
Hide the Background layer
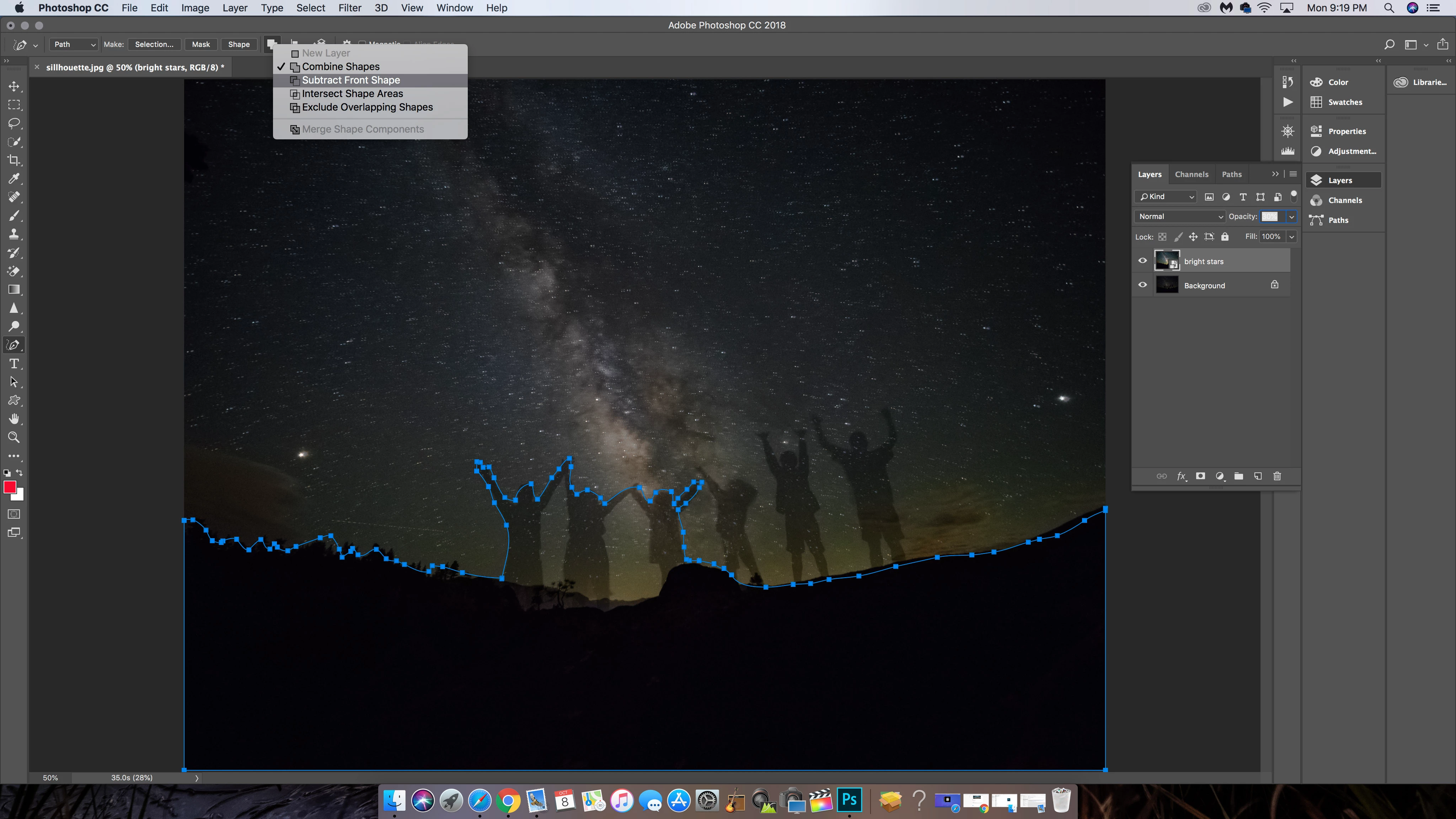pyautogui.click(x=1142, y=285)
